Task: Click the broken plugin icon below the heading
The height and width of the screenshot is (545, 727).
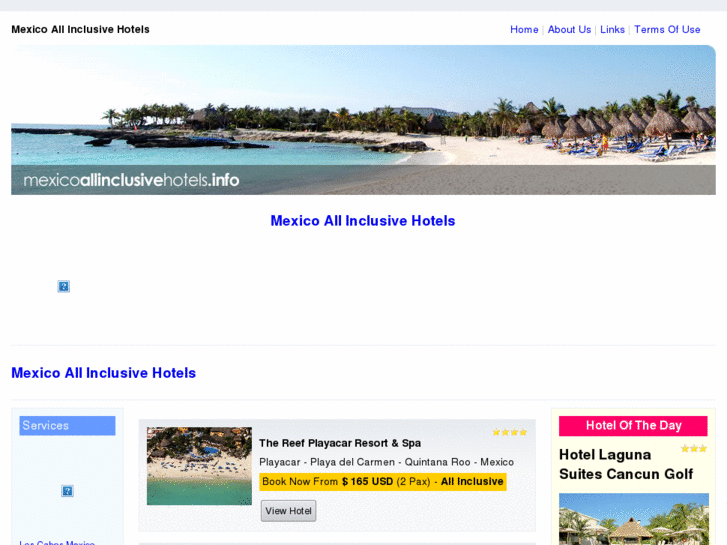Action: (64, 286)
